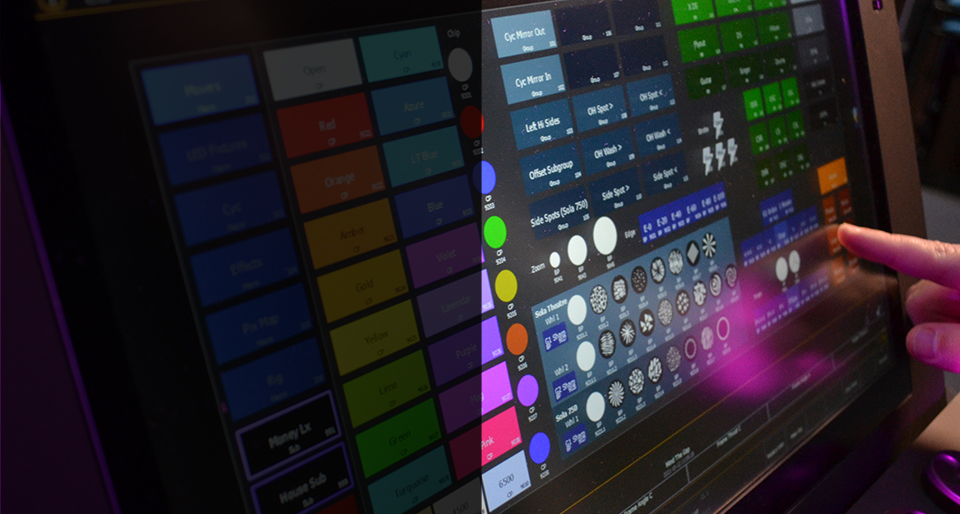Viewport: 960px width, 514px height.
Task: Select the Cyc Mirror In group
Action: (x=534, y=80)
